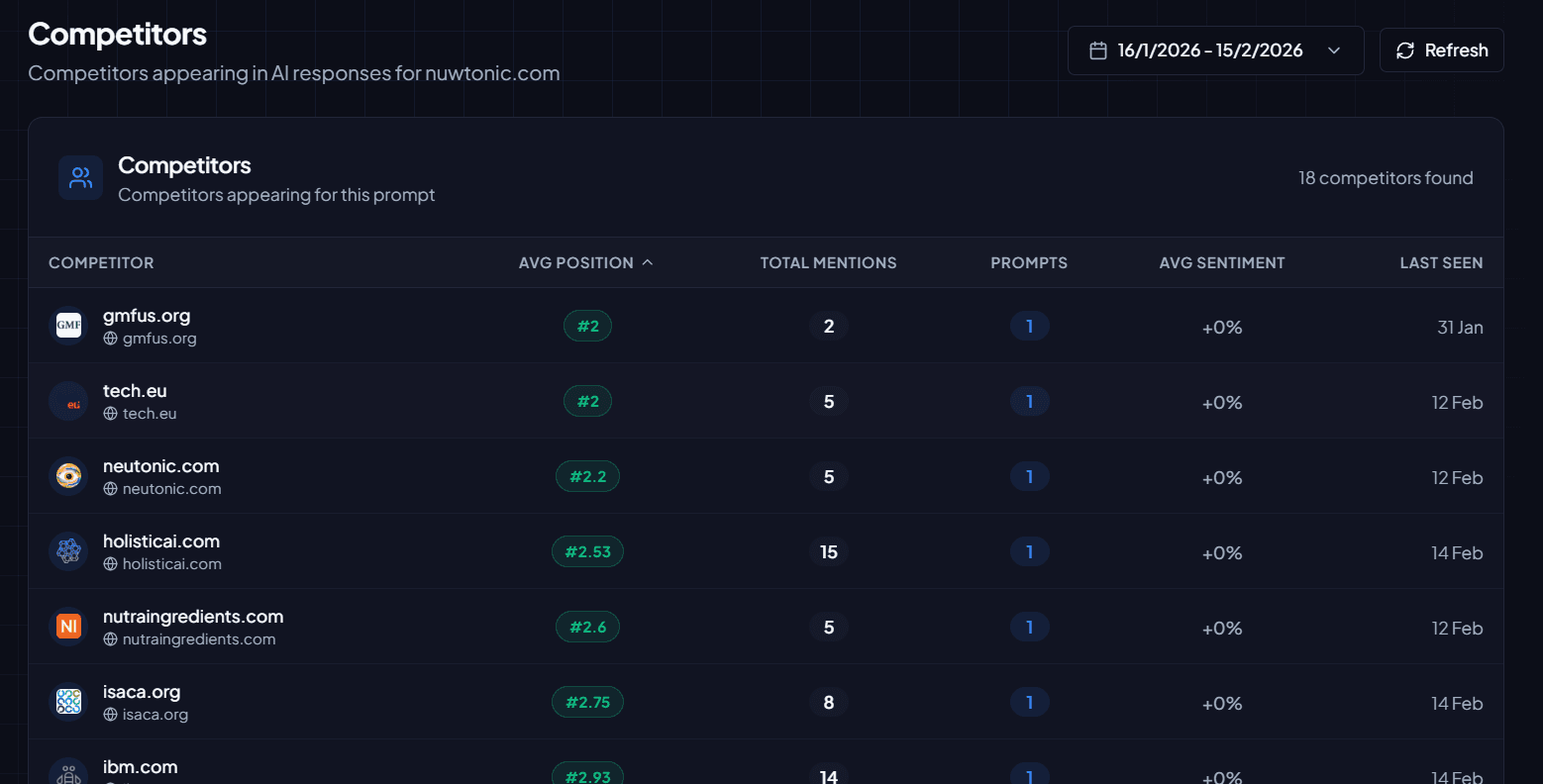Click the Last Seen column header
Image resolution: width=1543 pixels, height=784 pixels.
pos(1440,262)
